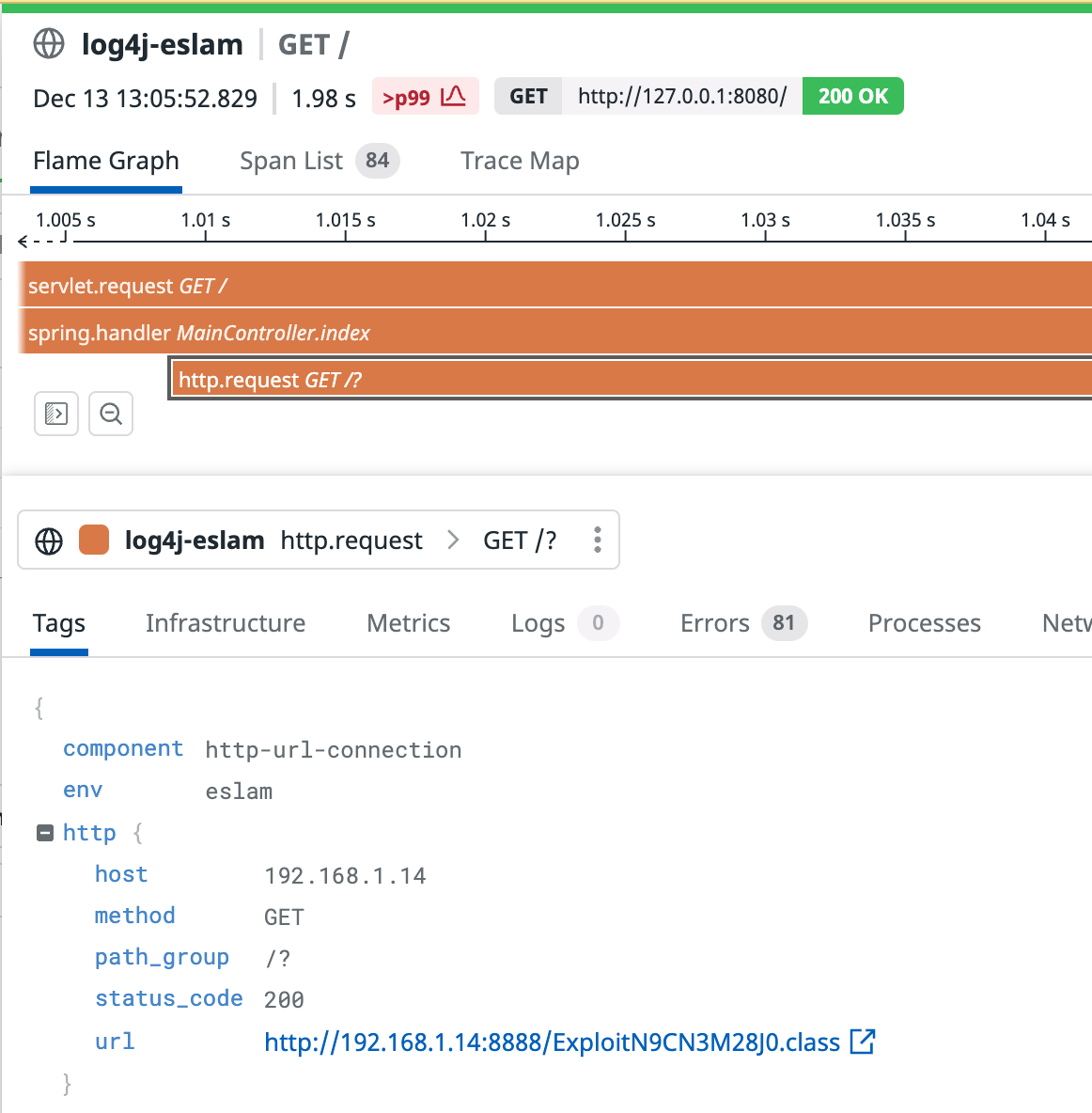Open the >p99 latency distribution icon
Screen dimensions: 1092x1113
click(x=452, y=95)
